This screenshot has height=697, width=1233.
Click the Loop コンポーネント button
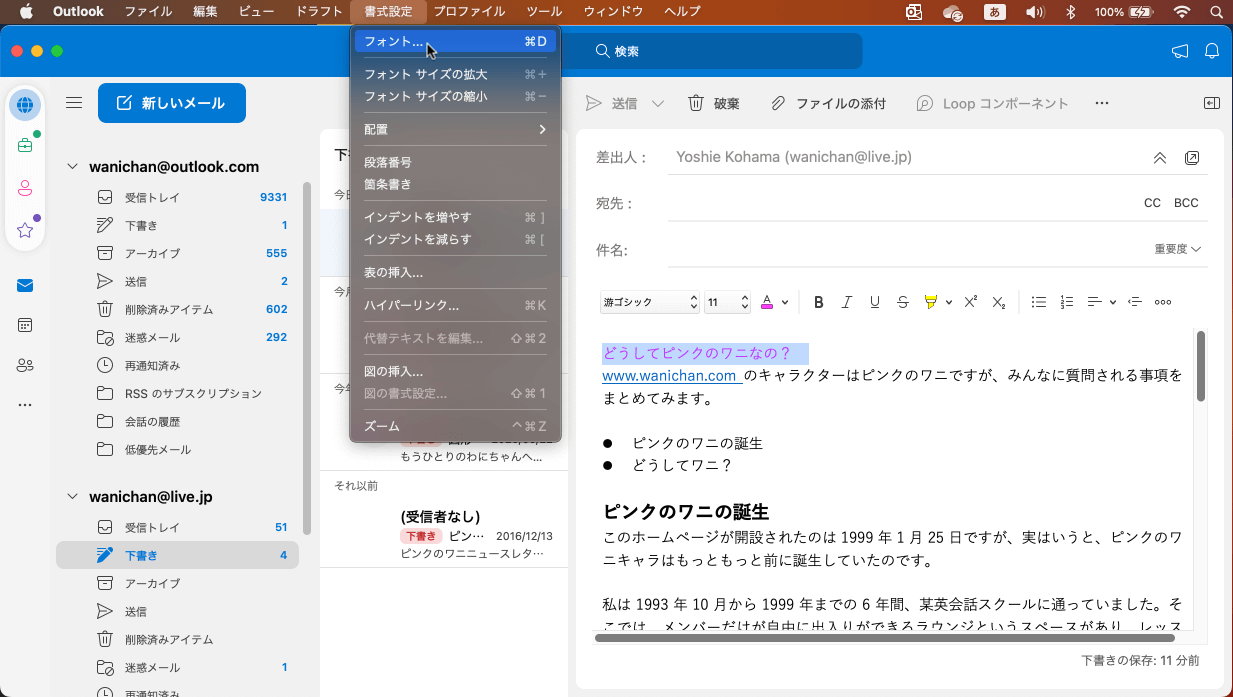click(992, 103)
